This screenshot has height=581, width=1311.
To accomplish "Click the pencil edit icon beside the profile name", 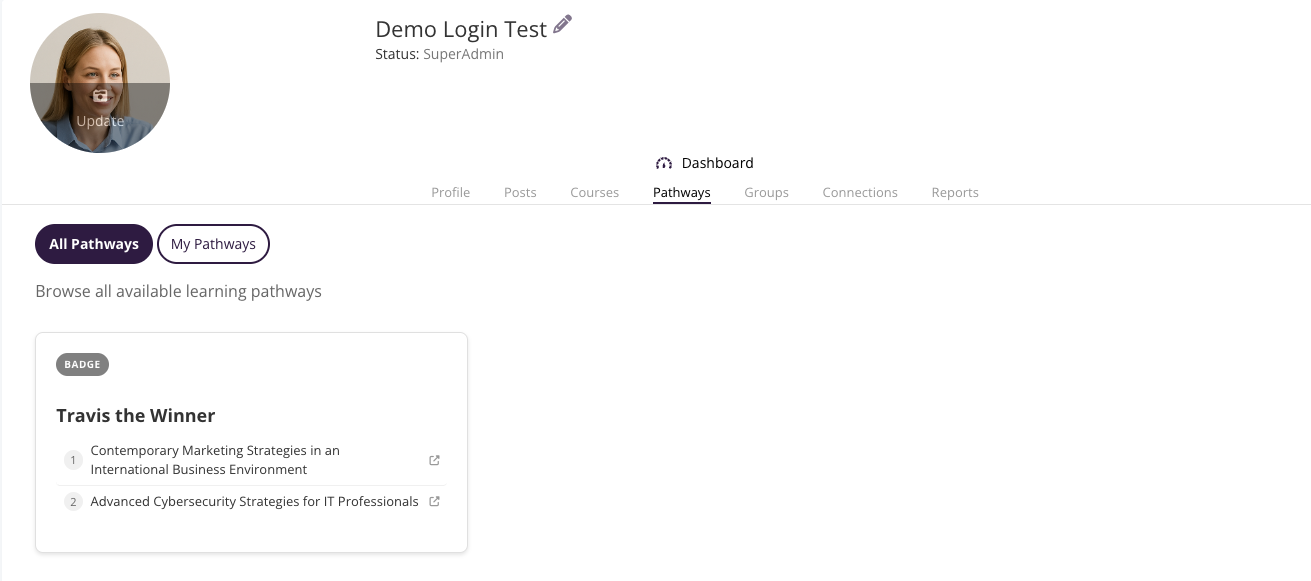I will (x=562, y=25).
